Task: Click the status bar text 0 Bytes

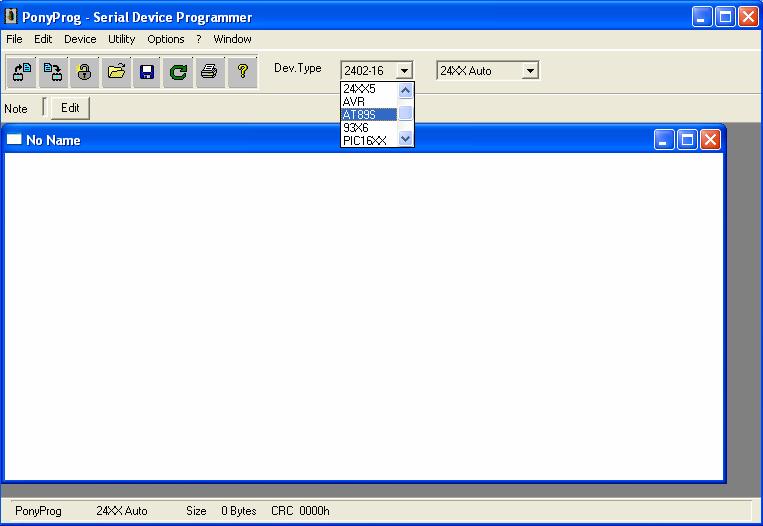Action: (238, 511)
